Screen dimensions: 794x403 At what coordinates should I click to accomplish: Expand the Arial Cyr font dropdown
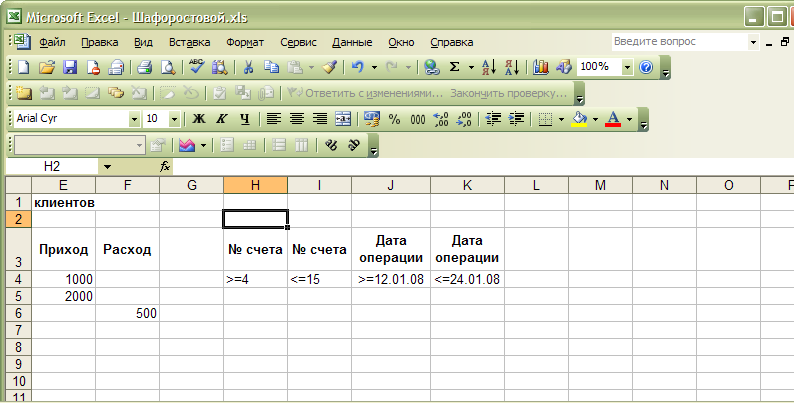pos(134,119)
